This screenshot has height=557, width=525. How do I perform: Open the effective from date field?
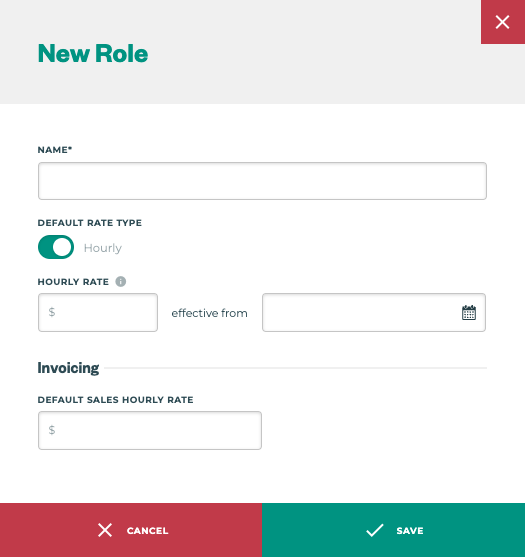pos(374,313)
